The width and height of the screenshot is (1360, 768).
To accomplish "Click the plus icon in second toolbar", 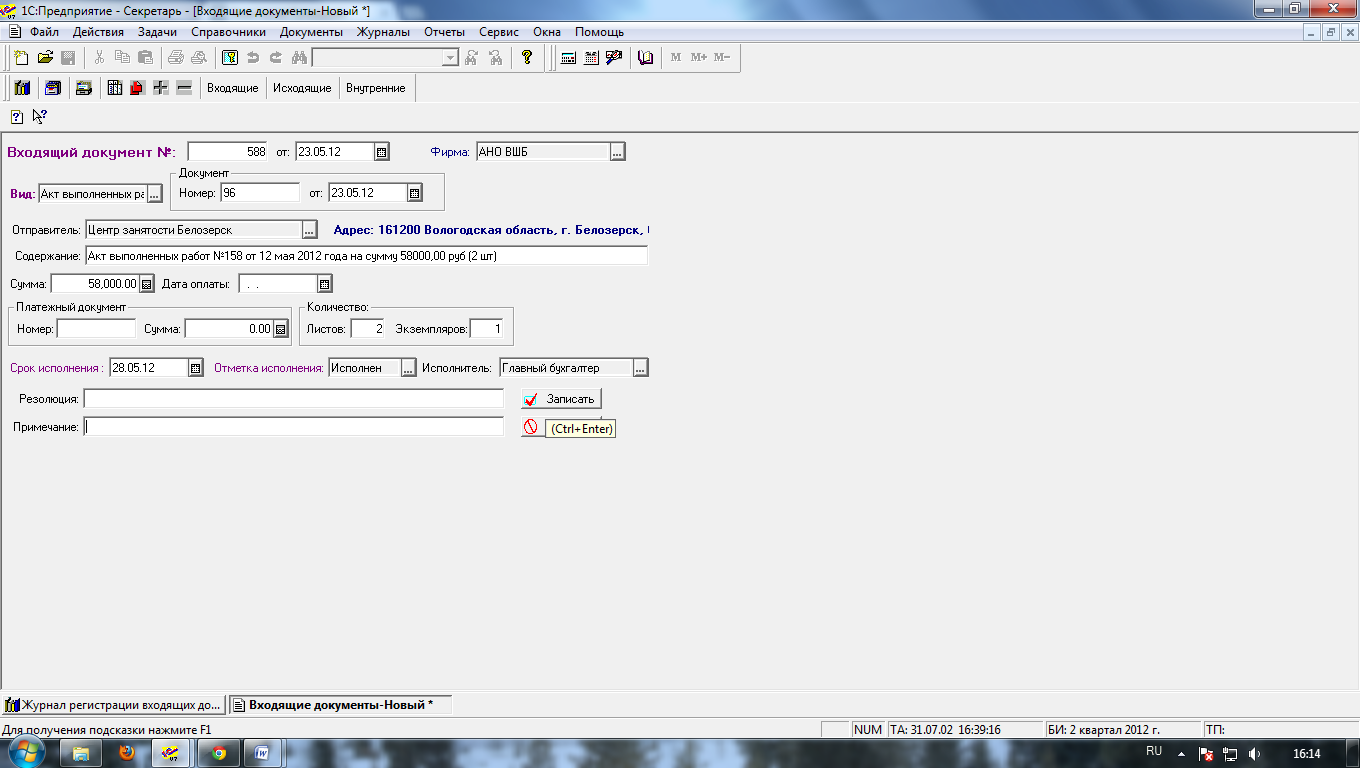I will [160, 88].
